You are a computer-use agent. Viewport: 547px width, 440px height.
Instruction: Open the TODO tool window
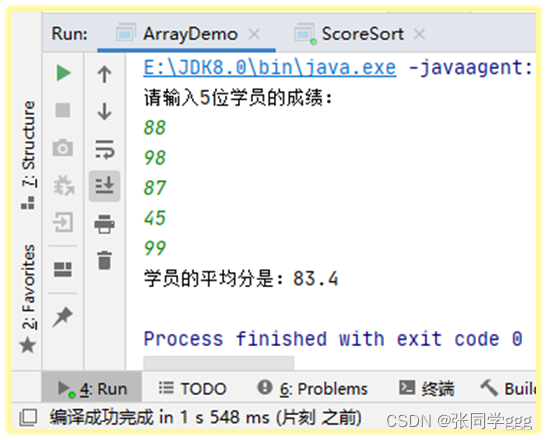[193, 388]
